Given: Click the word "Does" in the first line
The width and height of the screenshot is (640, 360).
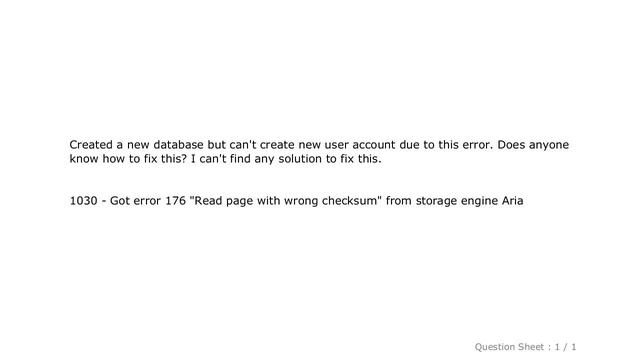Looking at the screenshot, I should pos(511,144).
